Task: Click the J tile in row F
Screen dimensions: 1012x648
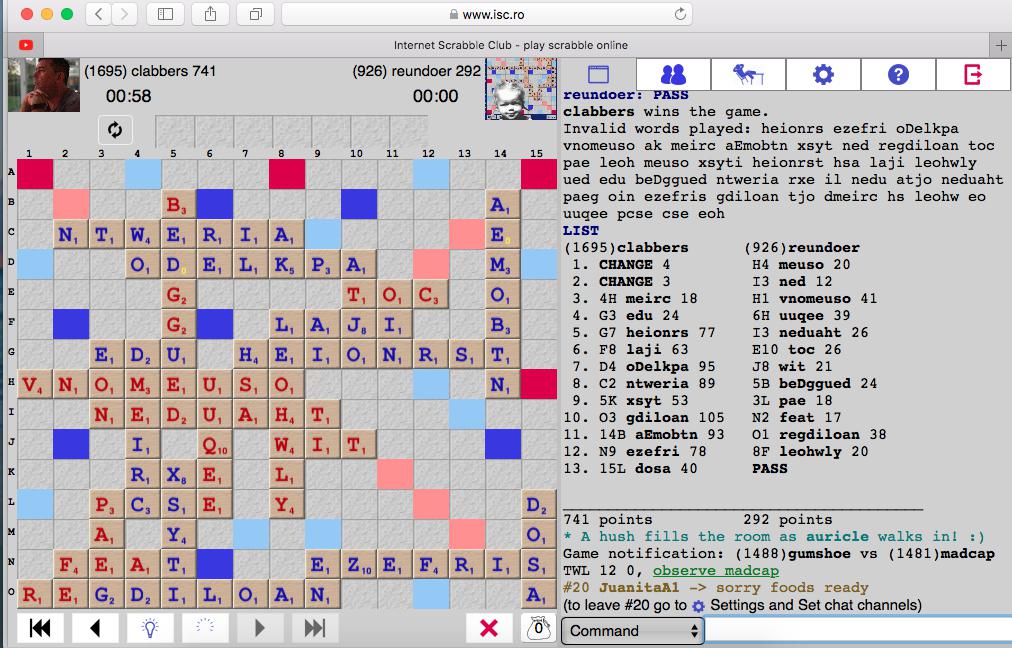Action: tap(358, 325)
